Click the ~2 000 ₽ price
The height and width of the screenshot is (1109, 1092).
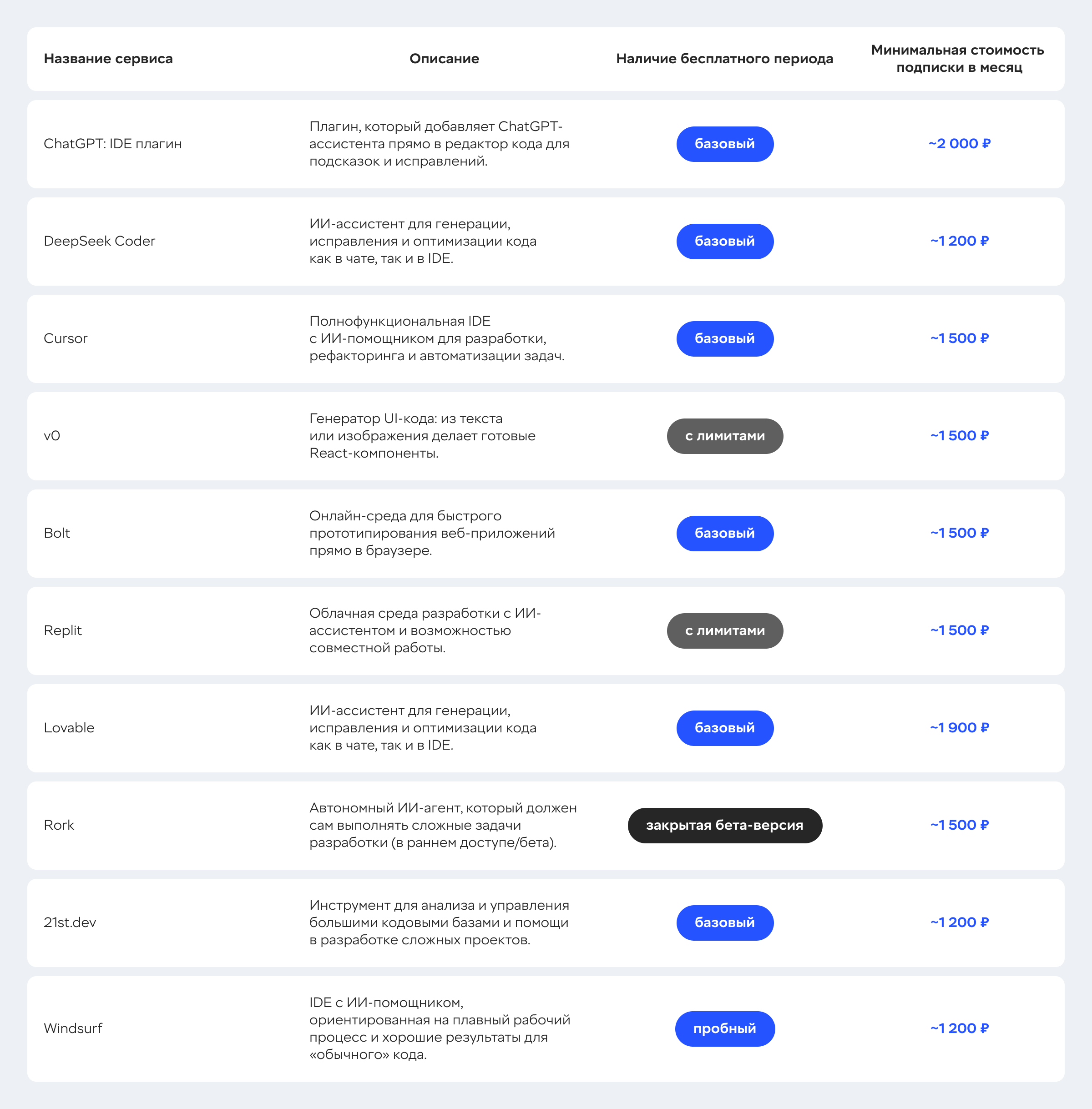pyautogui.click(x=959, y=144)
